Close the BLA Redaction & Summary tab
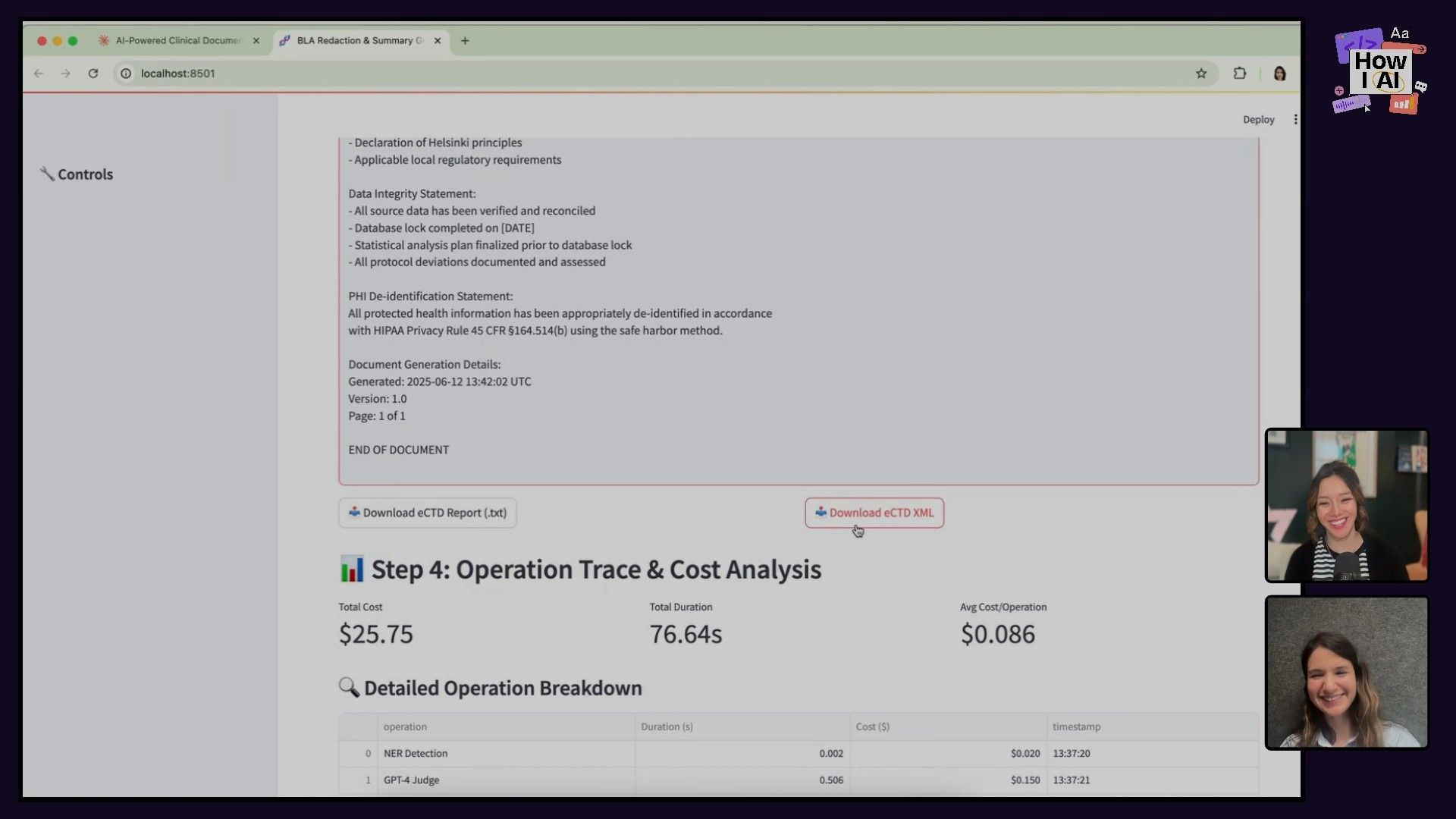The image size is (1456, 819). [x=438, y=41]
